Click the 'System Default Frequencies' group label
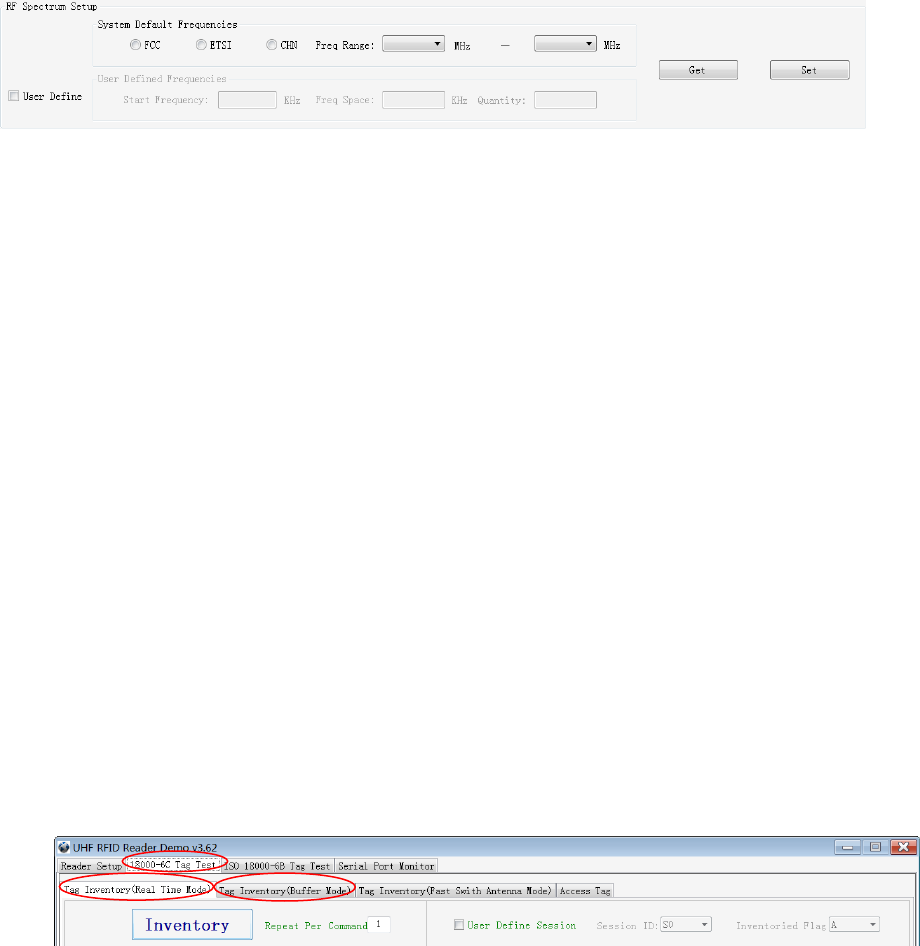This screenshot has width=920, height=946. pyautogui.click(x=167, y=25)
